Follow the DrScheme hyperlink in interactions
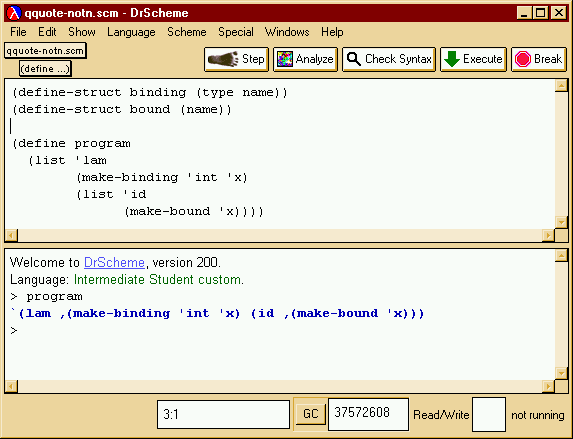The width and height of the screenshot is (573, 439). [114, 262]
